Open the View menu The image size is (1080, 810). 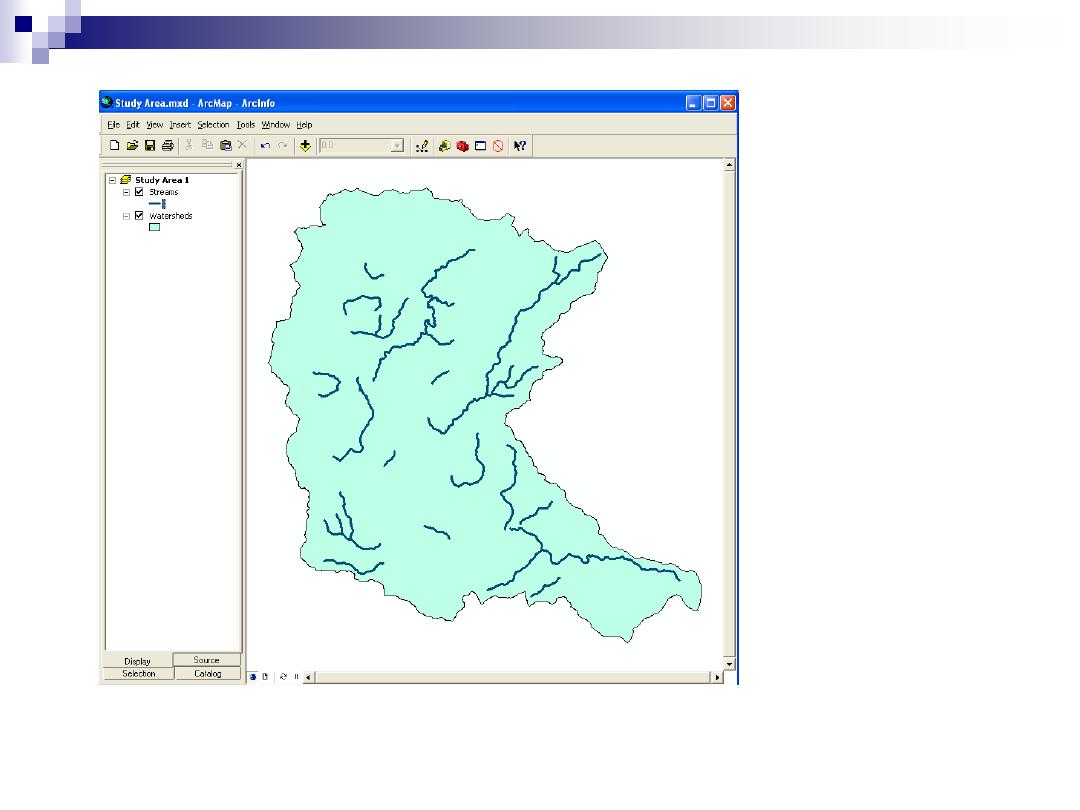point(154,125)
